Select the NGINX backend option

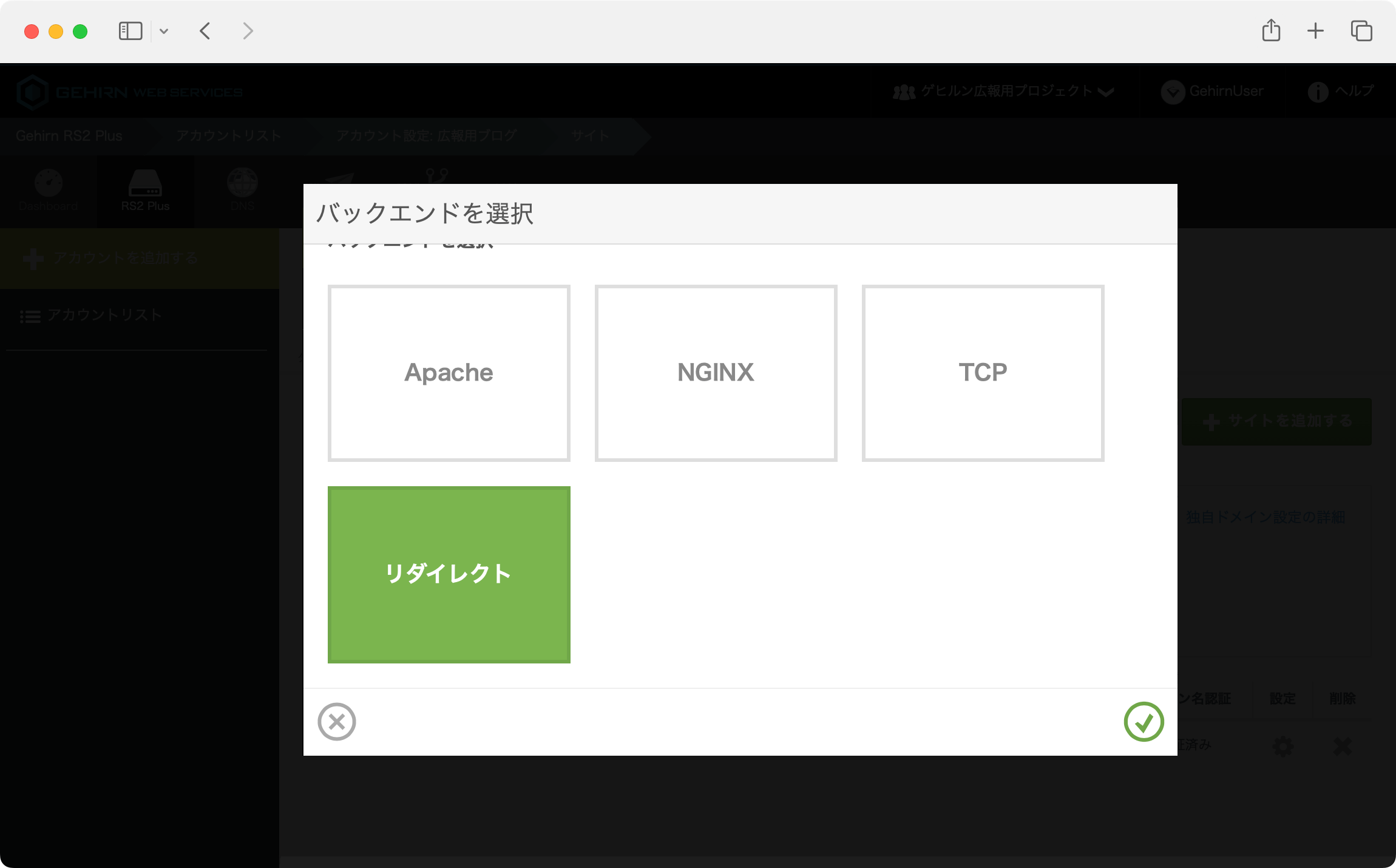(x=716, y=373)
